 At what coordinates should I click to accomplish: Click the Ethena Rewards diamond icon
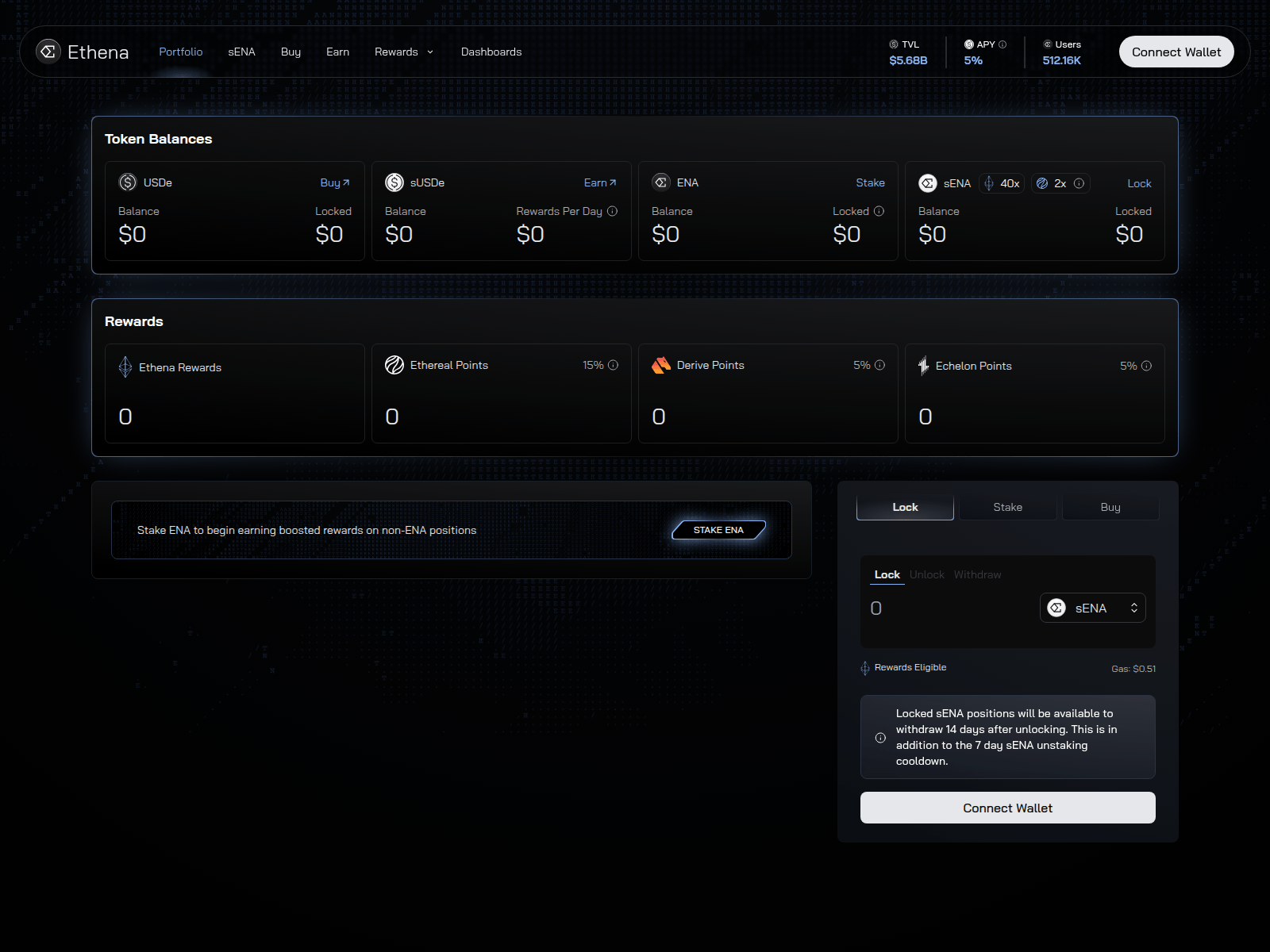(125, 367)
